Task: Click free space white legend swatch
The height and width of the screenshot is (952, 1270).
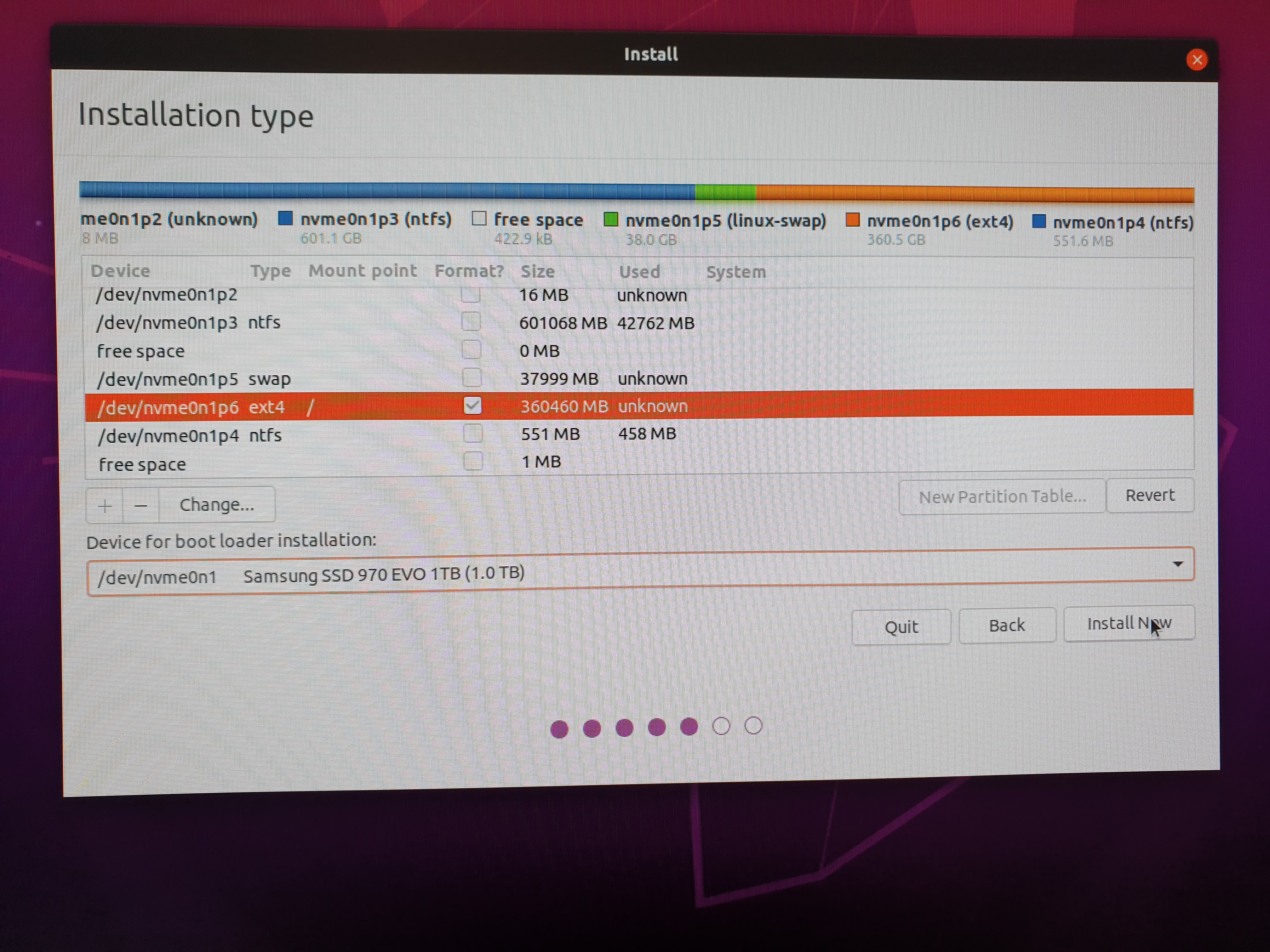Action: coord(479,218)
